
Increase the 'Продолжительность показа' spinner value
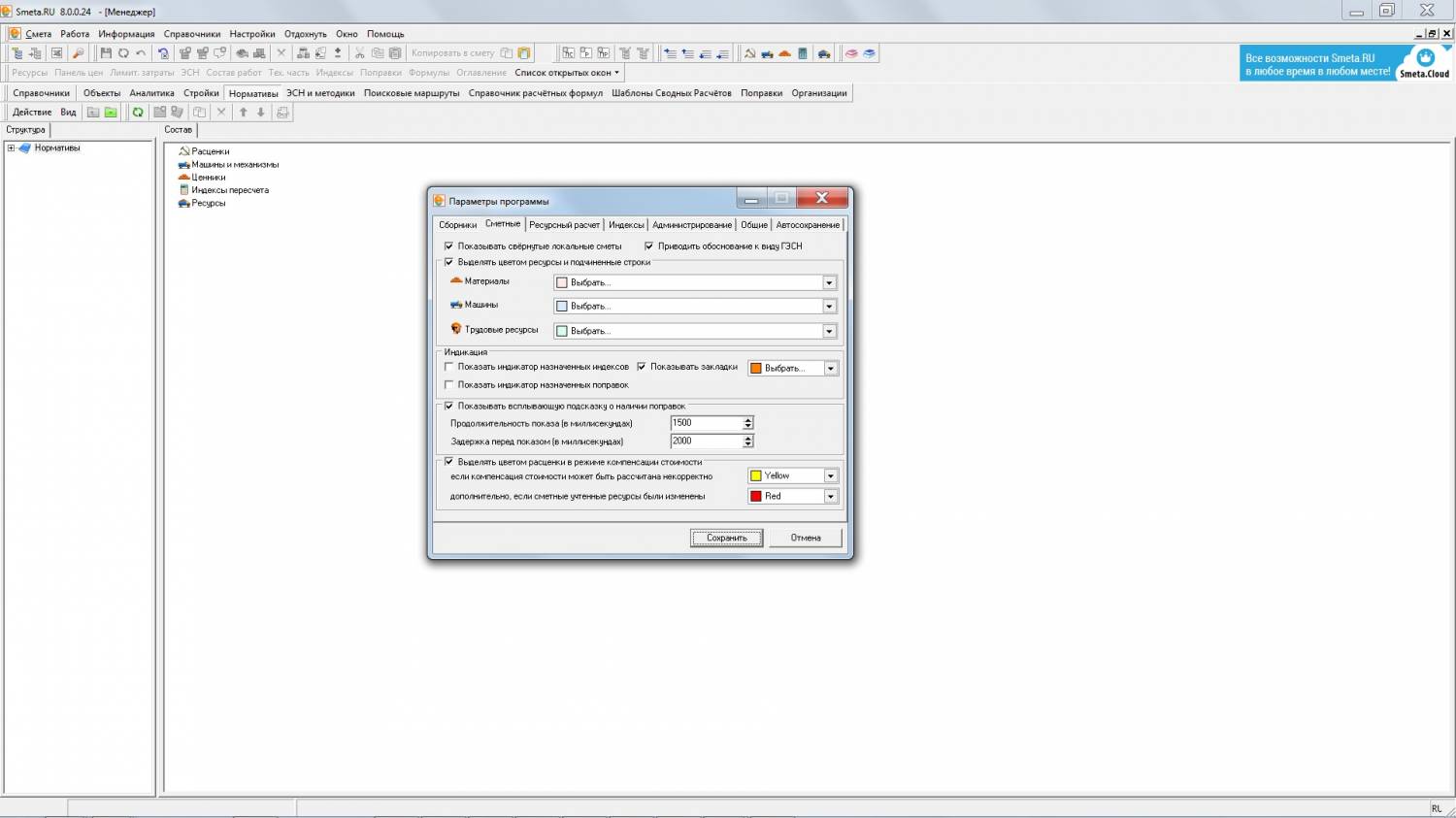click(748, 420)
